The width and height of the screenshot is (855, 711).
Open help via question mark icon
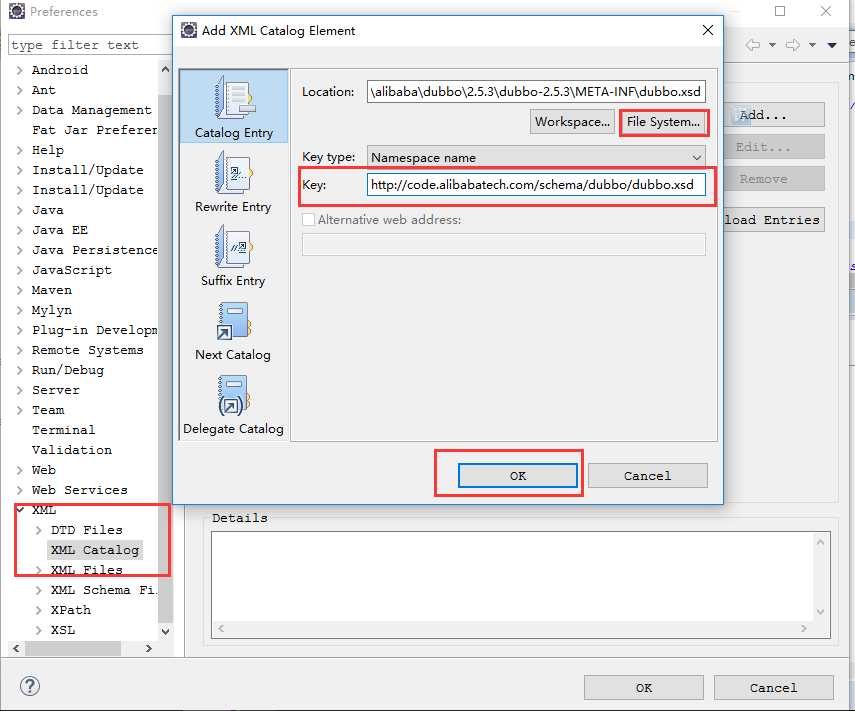click(x=29, y=686)
